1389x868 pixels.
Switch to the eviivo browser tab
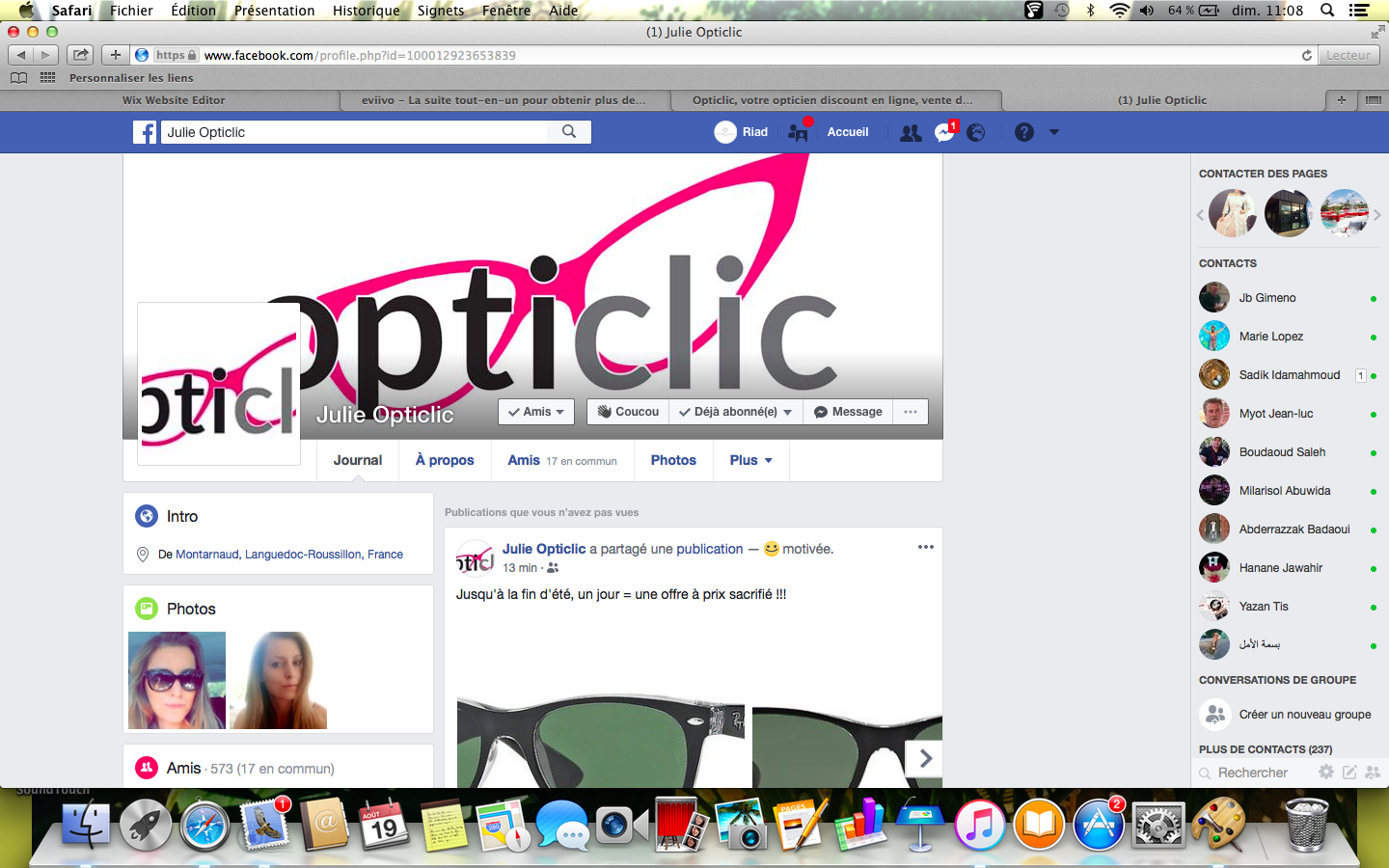point(504,100)
